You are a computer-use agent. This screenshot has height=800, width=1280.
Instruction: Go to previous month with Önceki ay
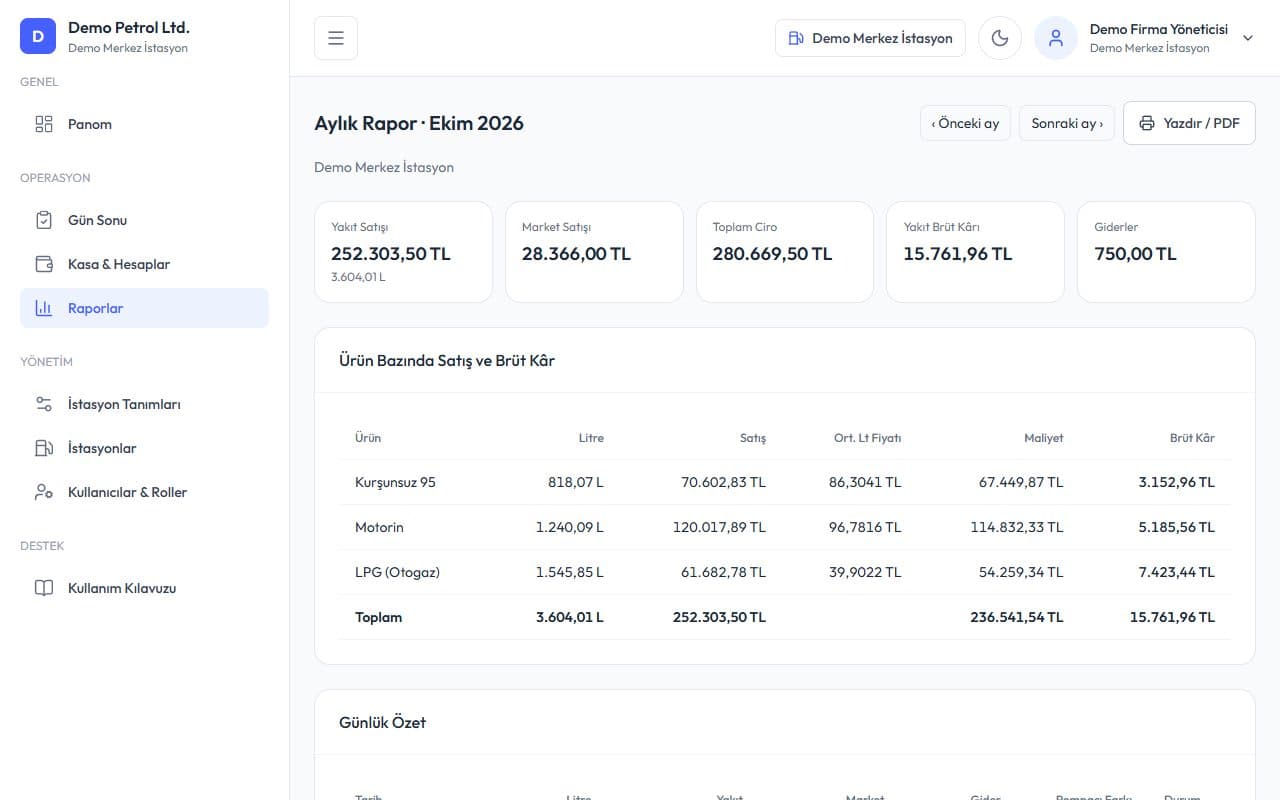coord(965,123)
